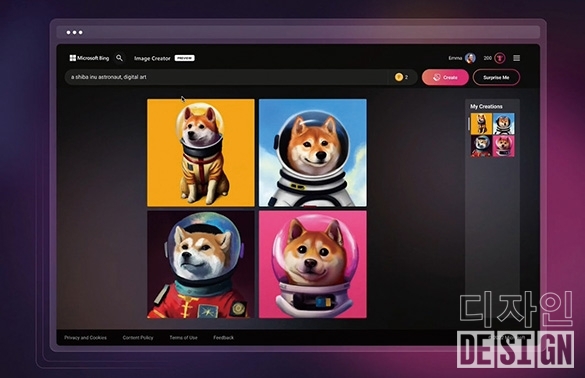
Task: Select orange thumbnail in My Creations
Action: pyautogui.click(x=481, y=124)
